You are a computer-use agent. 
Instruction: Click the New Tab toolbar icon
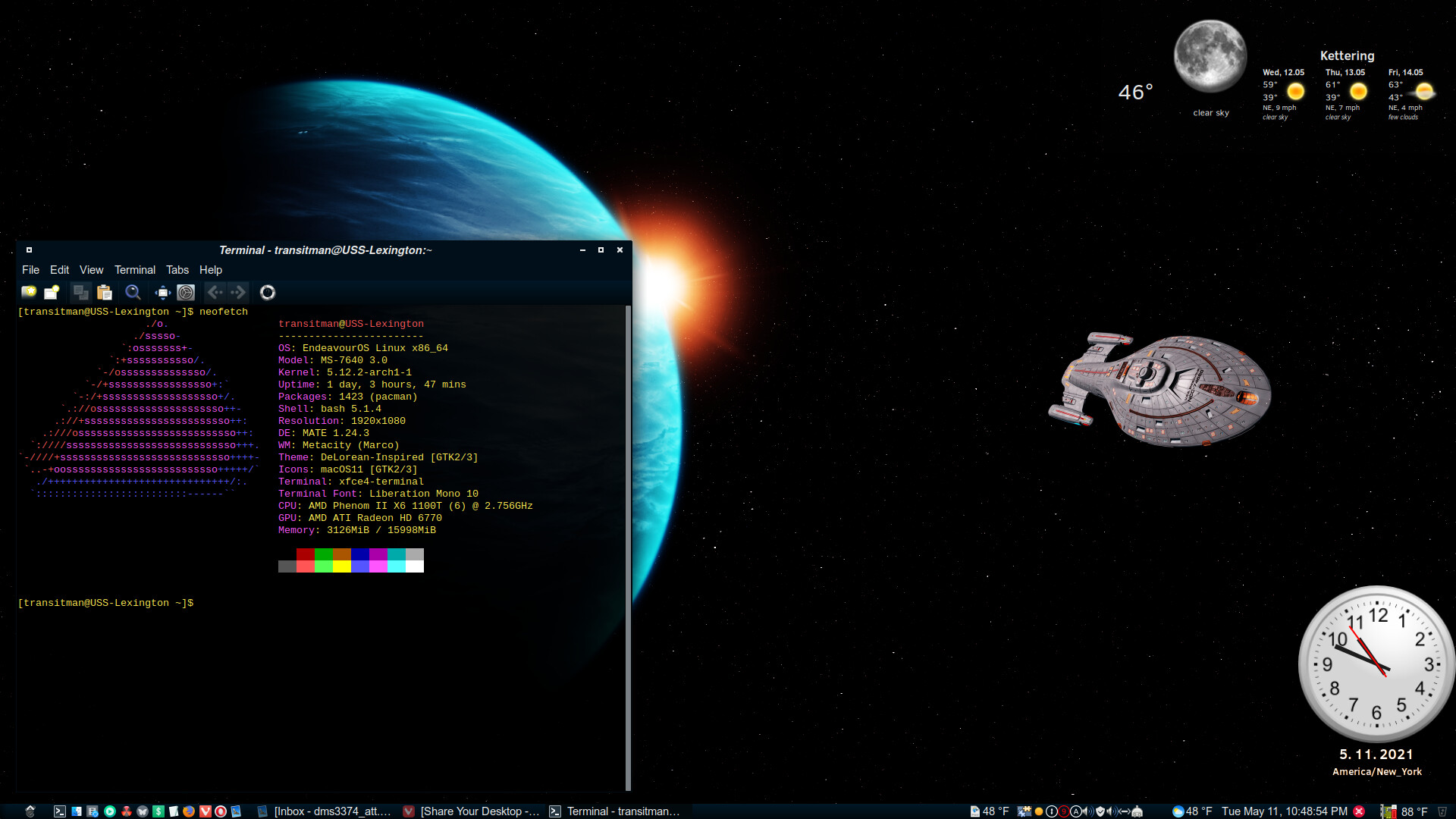pyautogui.click(x=29, y=292)
